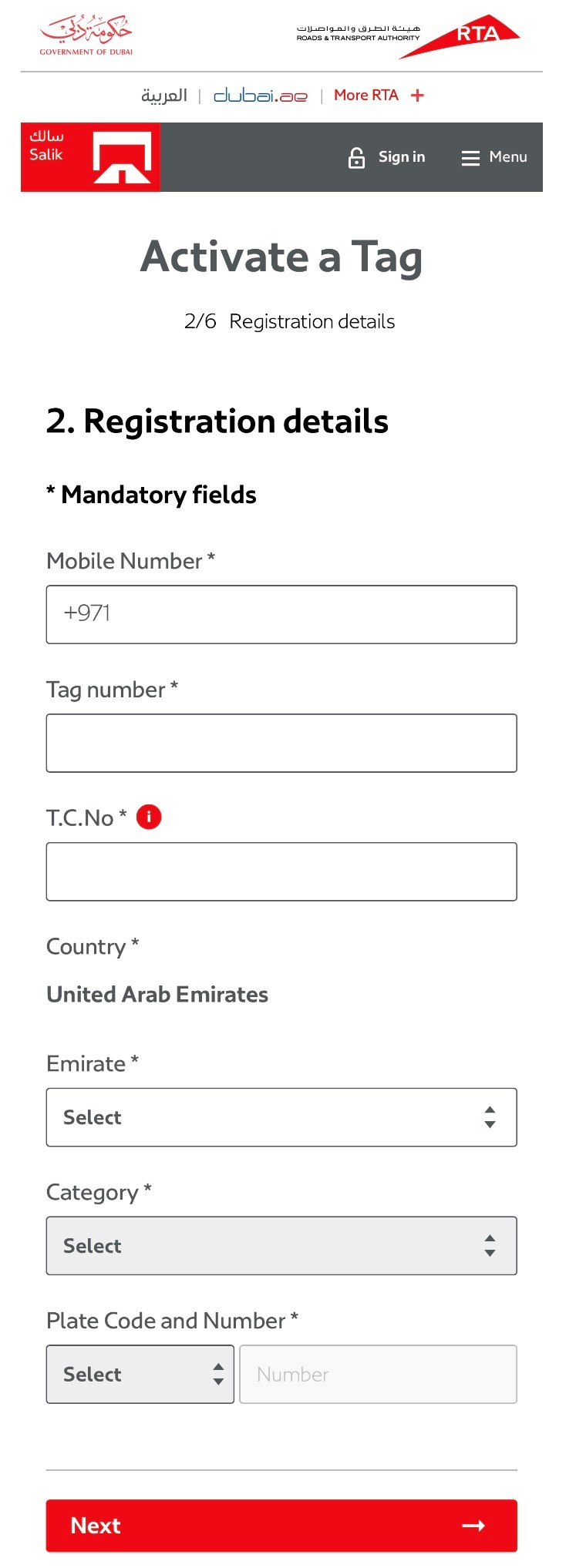This screenshot has width=576, height=1568.
Task: Open the hamburger menu icon
Action: [470, 158]
